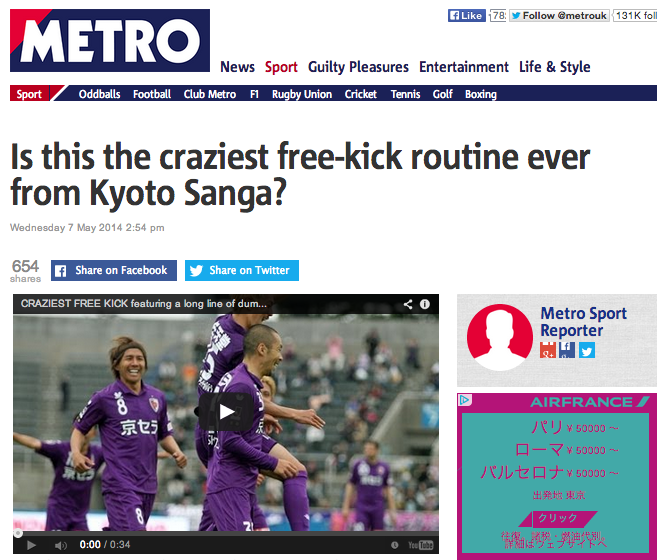Click Share on Facebook button

coord(114,270)
